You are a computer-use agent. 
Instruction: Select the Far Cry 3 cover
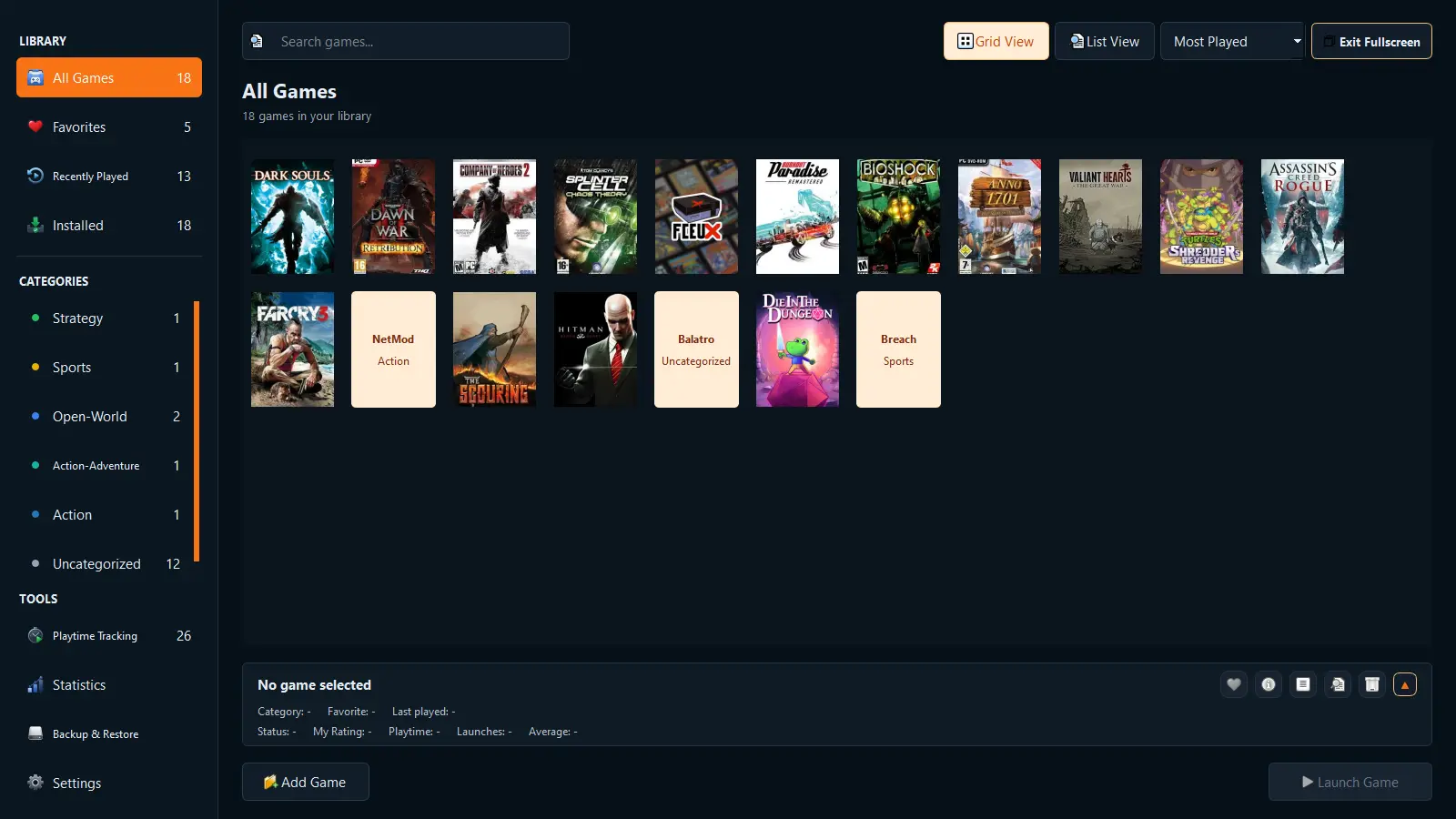coord(292,349)
